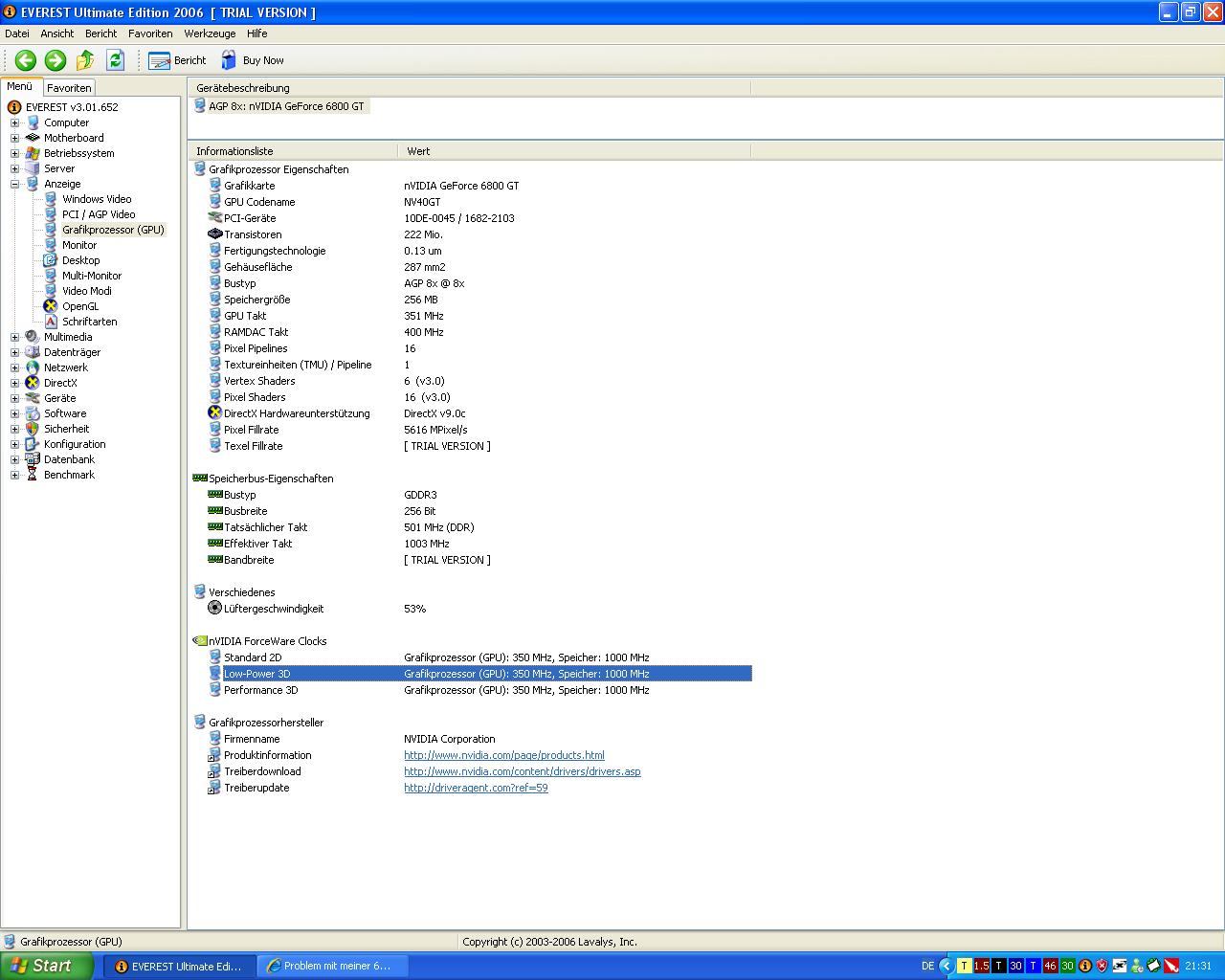The image size is (1225, 980).
Task: Click the Transistoren chip icon
Action: (x=214, y=234)
